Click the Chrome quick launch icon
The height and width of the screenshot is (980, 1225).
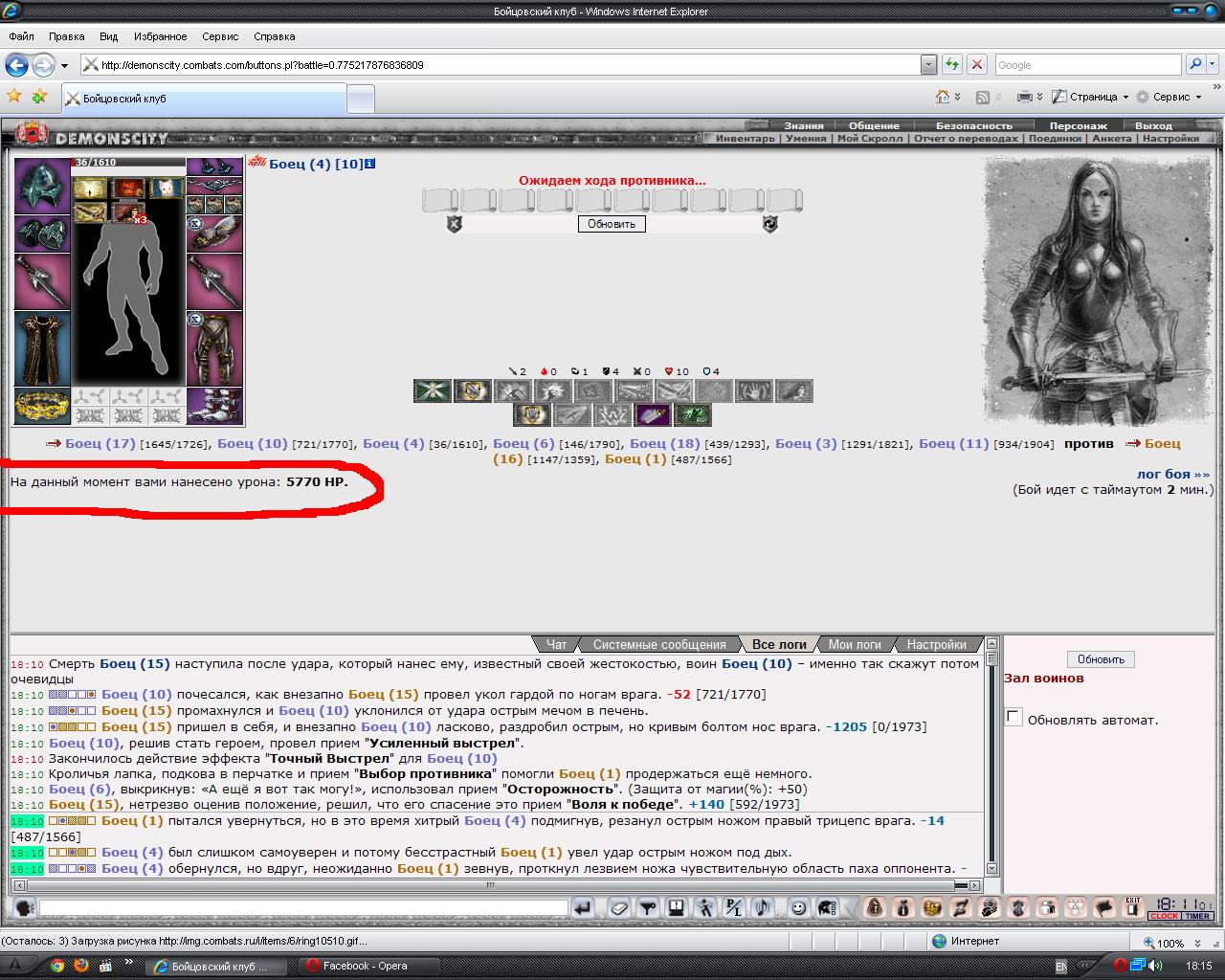pos(57,966)
